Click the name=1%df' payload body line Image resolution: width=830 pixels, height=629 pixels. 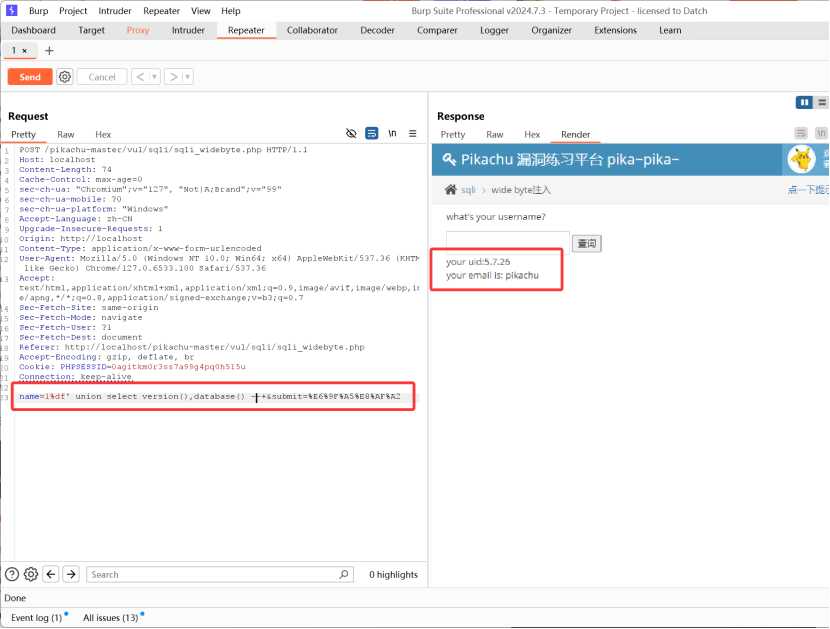click(210, 396)
